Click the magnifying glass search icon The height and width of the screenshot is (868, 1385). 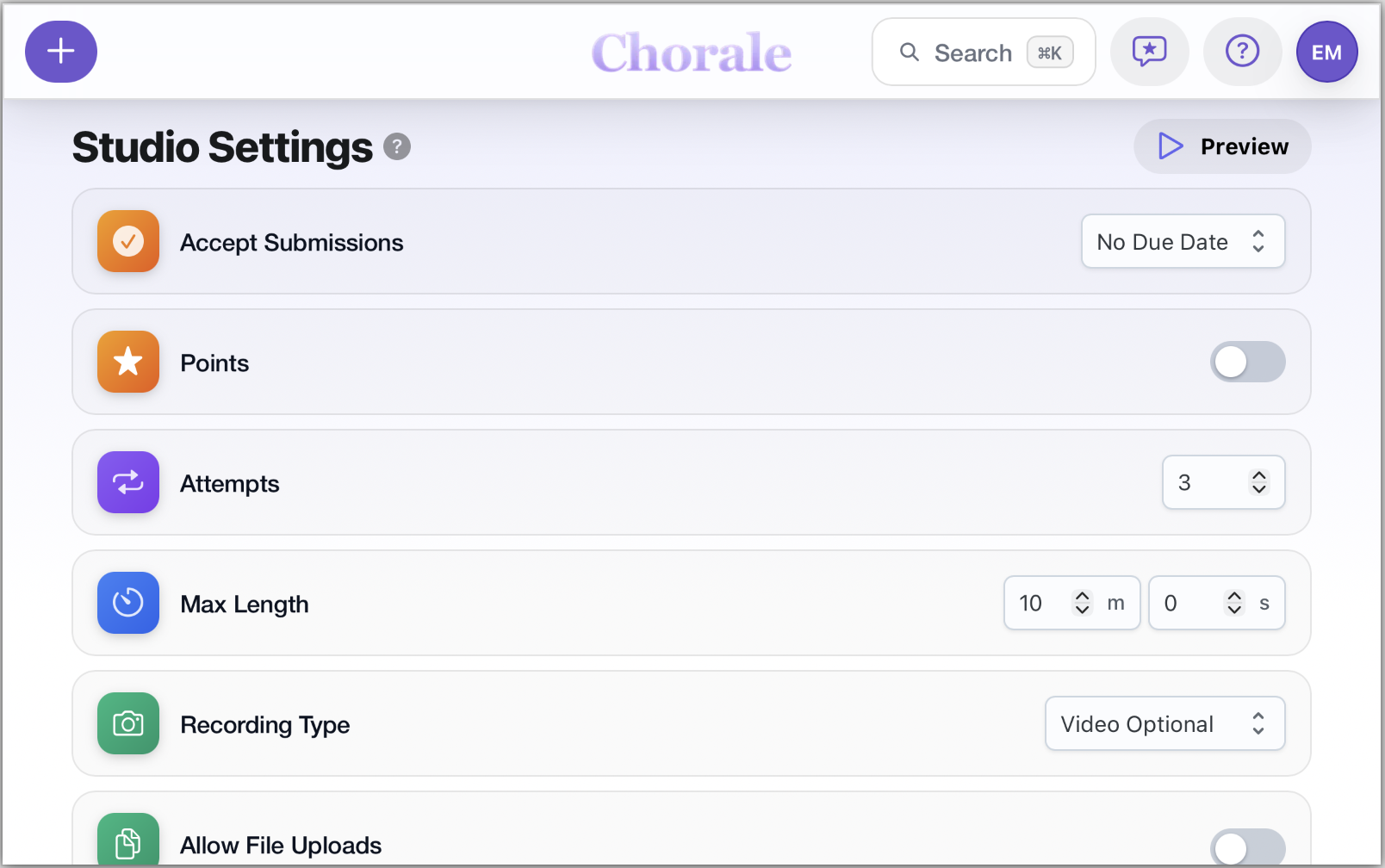click(x=910, y=53)
